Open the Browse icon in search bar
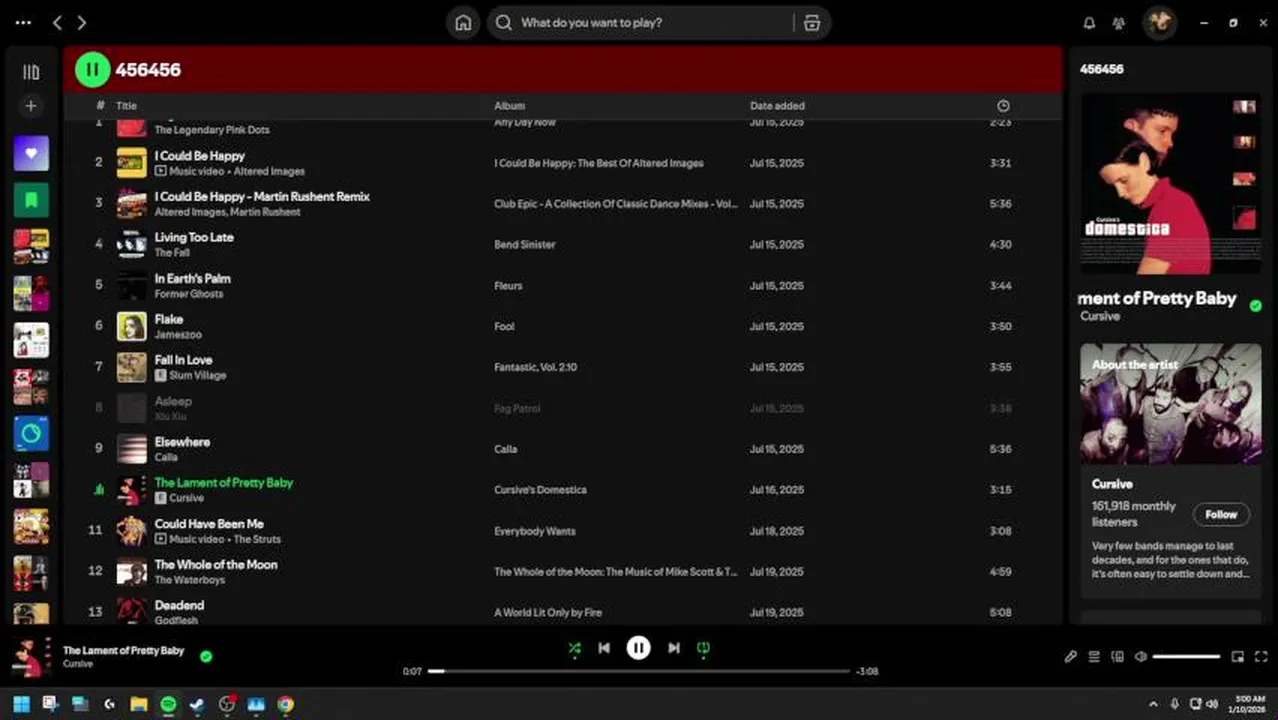 pyautogui.click(x=812, y=23)
